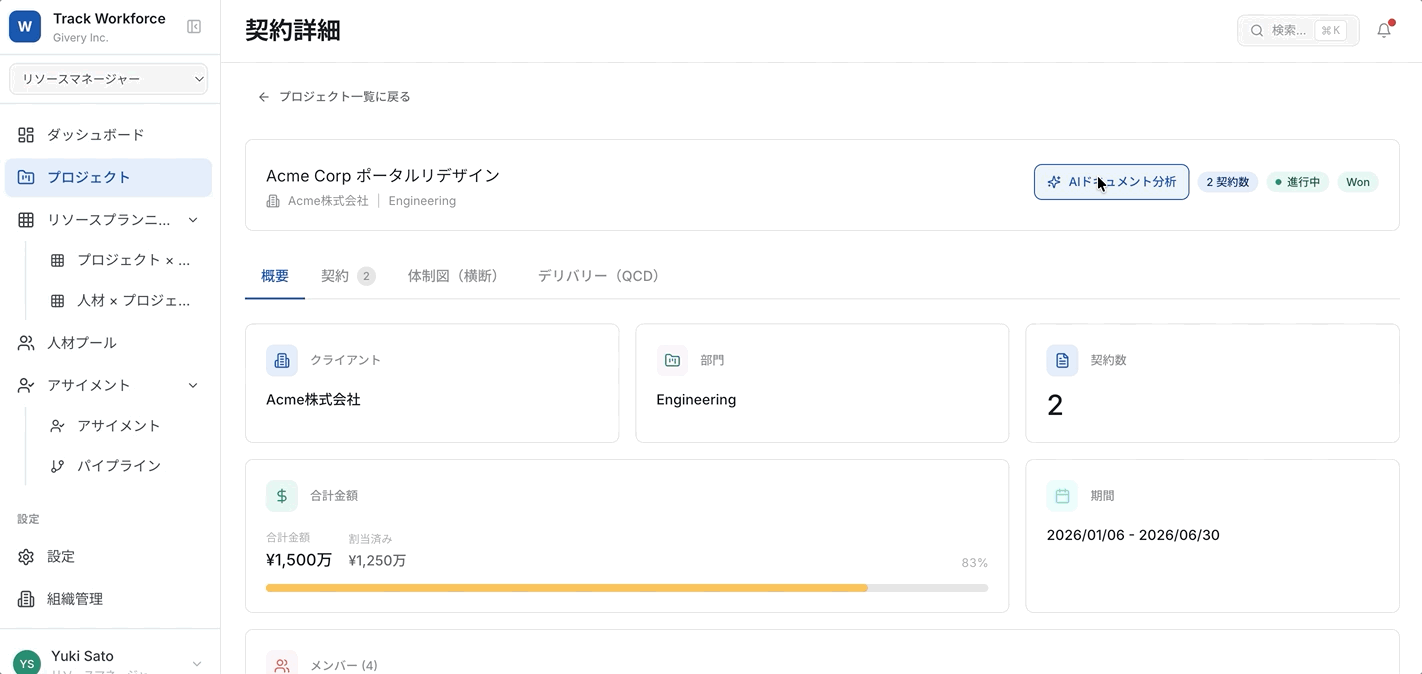Click the 設定 gear icon

click(x=26, y=557)
